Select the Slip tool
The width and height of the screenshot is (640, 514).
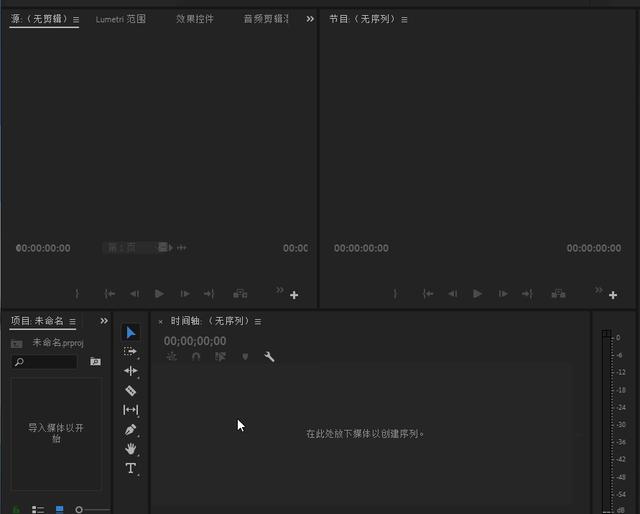pos(131,409)
